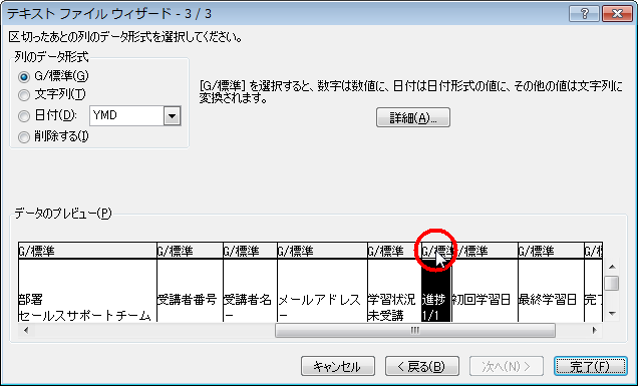
Task: Close the text file wizard dialog
Action: (x=617, y=14)
